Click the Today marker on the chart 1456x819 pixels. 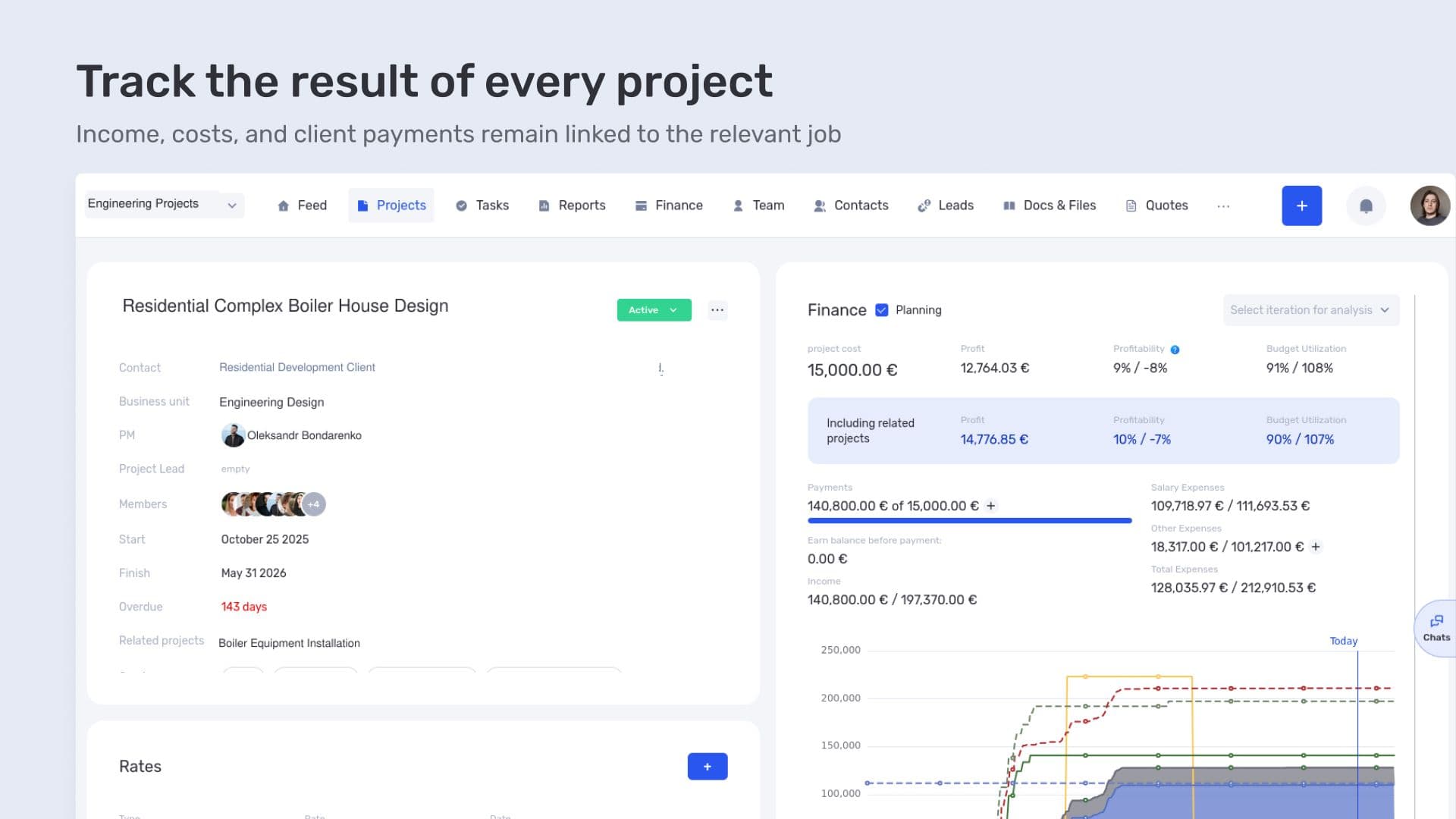[1343, 641]
